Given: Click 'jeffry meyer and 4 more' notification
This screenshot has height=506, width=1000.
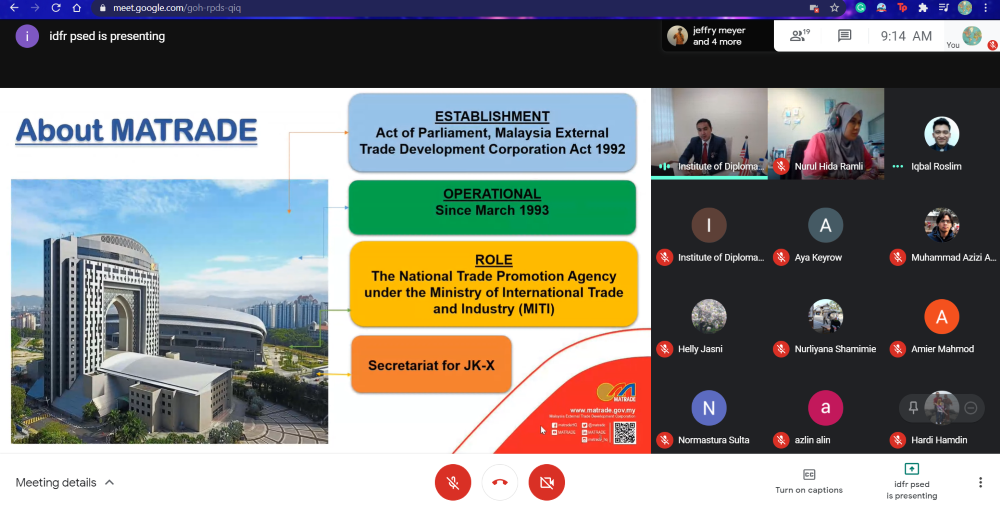Looking at the screenshot, I should 716,36.
